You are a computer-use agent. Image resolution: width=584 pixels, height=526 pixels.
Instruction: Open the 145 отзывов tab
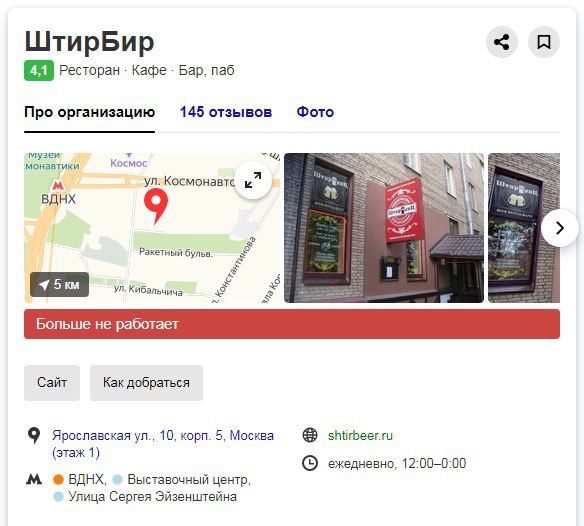click(226, 112)
